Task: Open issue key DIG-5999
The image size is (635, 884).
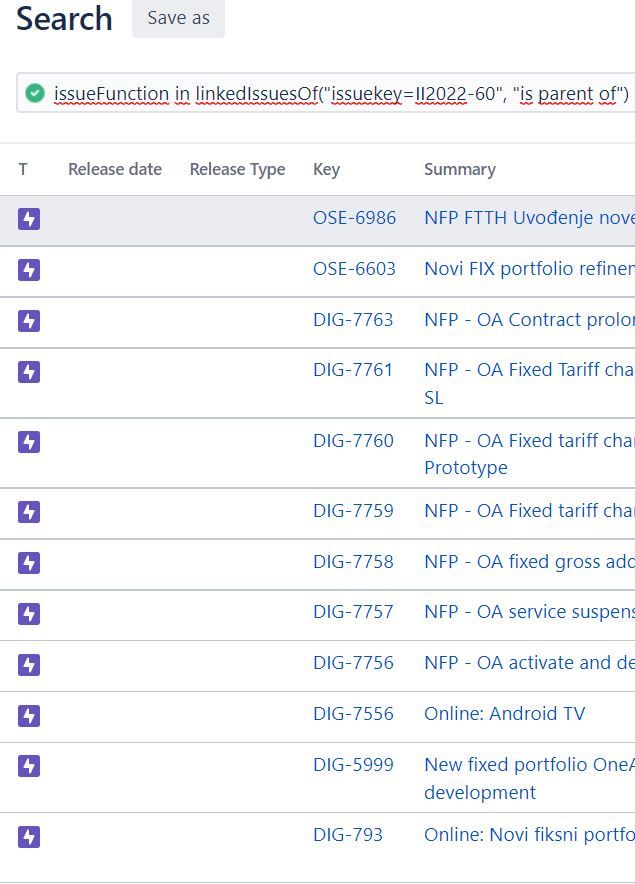Action: (353, 764)
